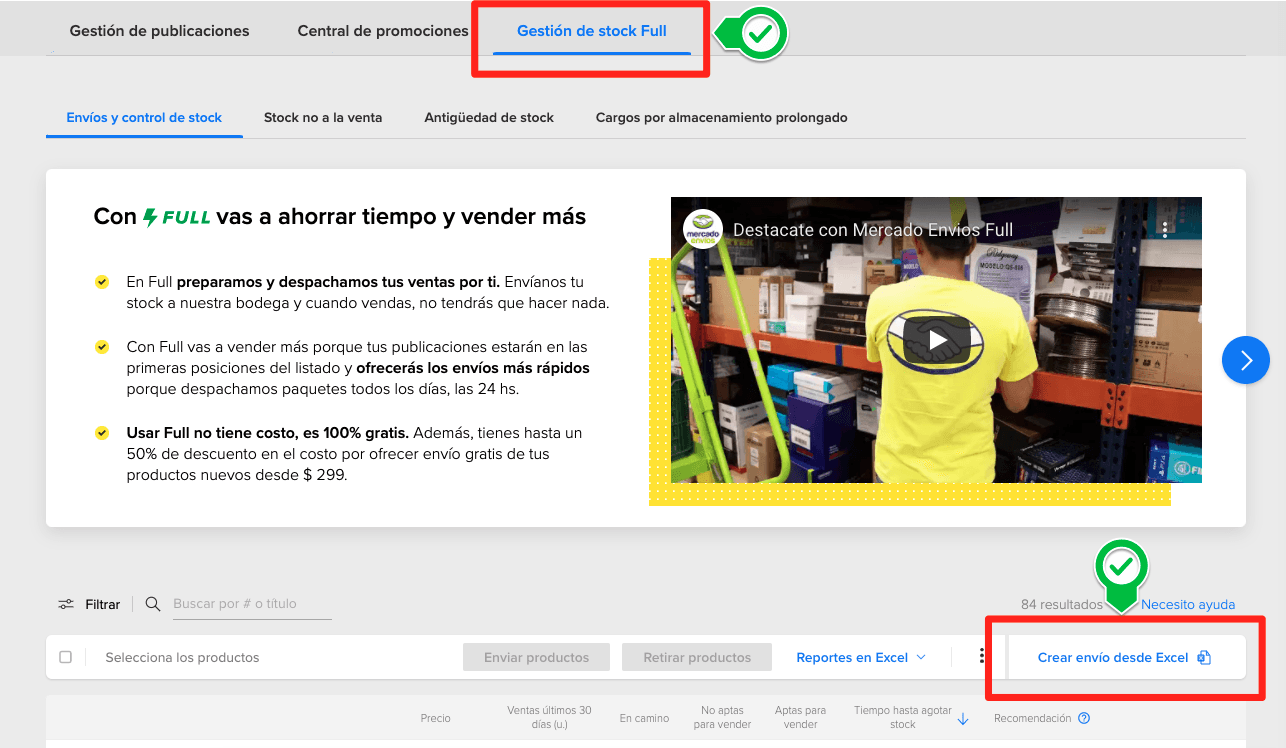Viewport: 1286px width, 748px height.
Task: Click the video title Destacate con Mercado Envíos Full
Action: (873, 230)
